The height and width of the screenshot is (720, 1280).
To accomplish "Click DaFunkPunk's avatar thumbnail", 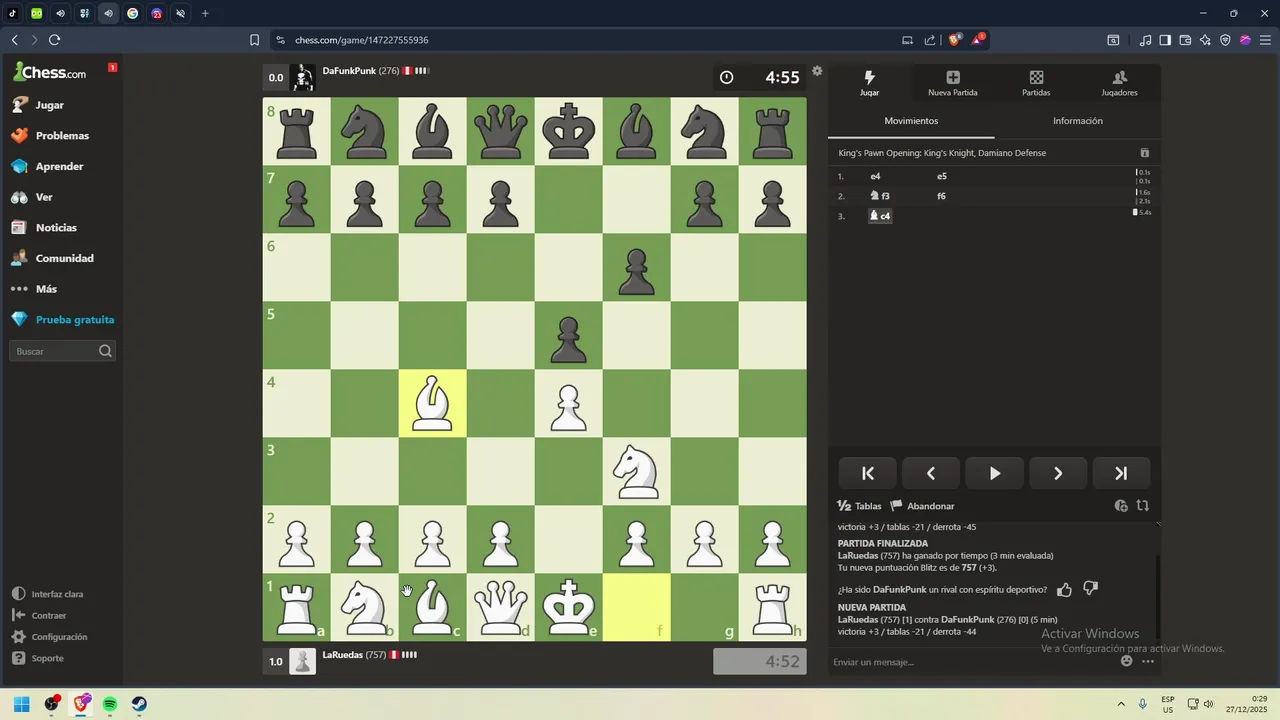I will [303, 77].
